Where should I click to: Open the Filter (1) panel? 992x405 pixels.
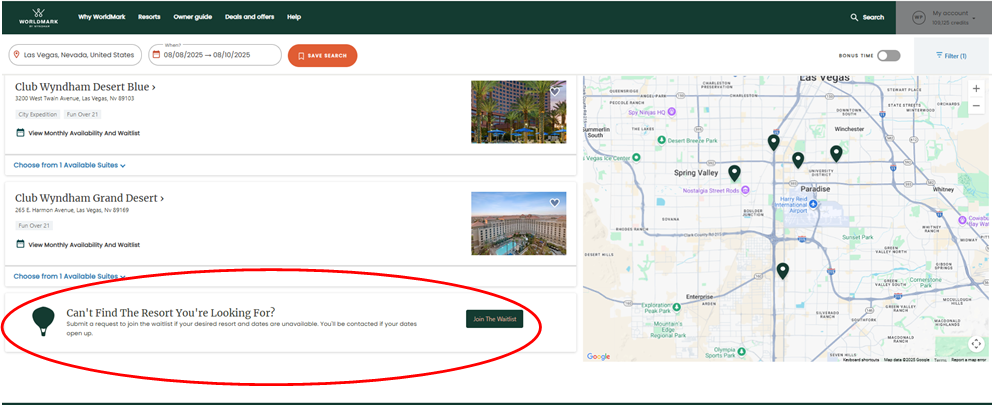951,56
